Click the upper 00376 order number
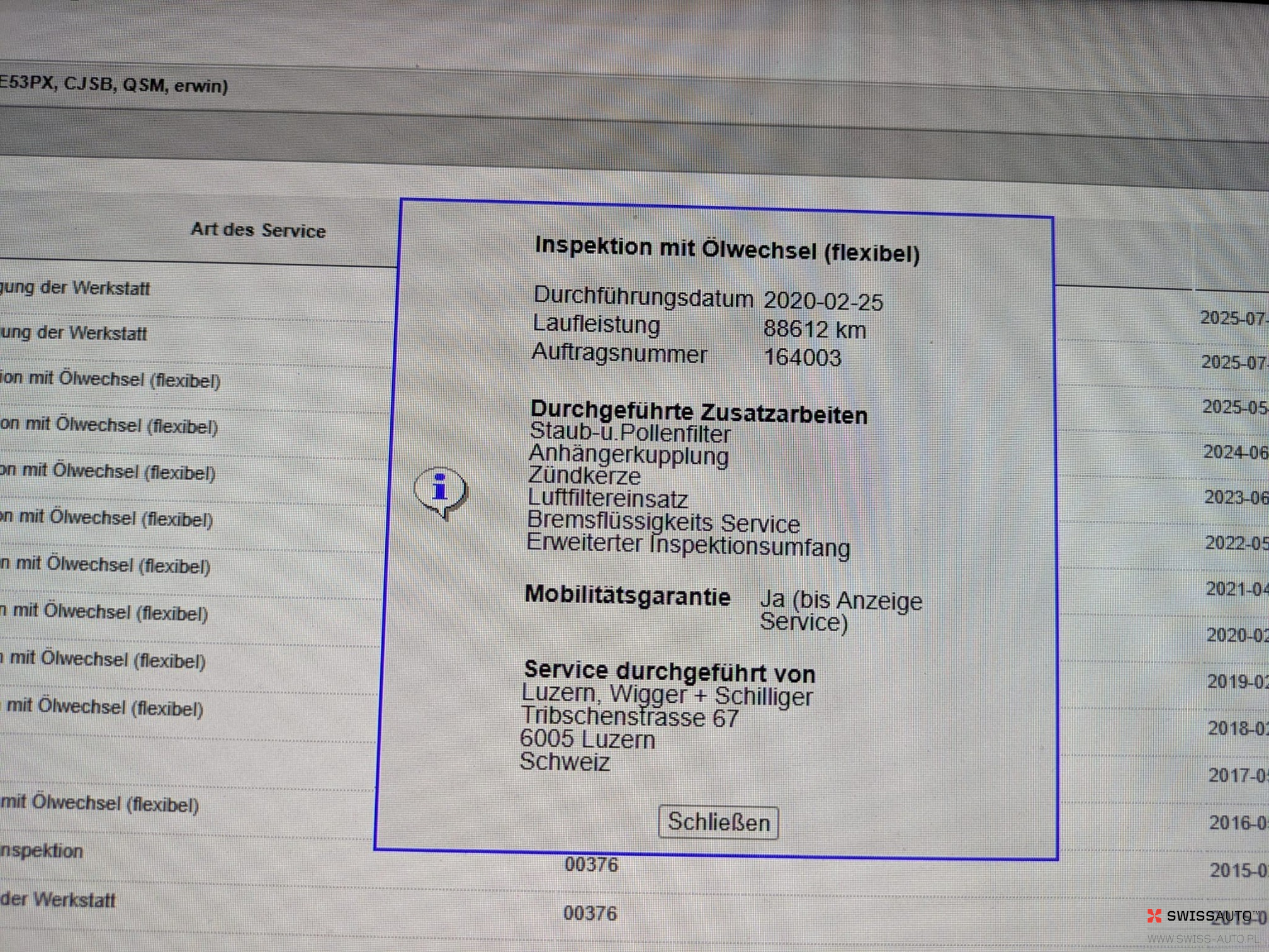This screenshot has height=952, width=1269. [x=591, y=865]
